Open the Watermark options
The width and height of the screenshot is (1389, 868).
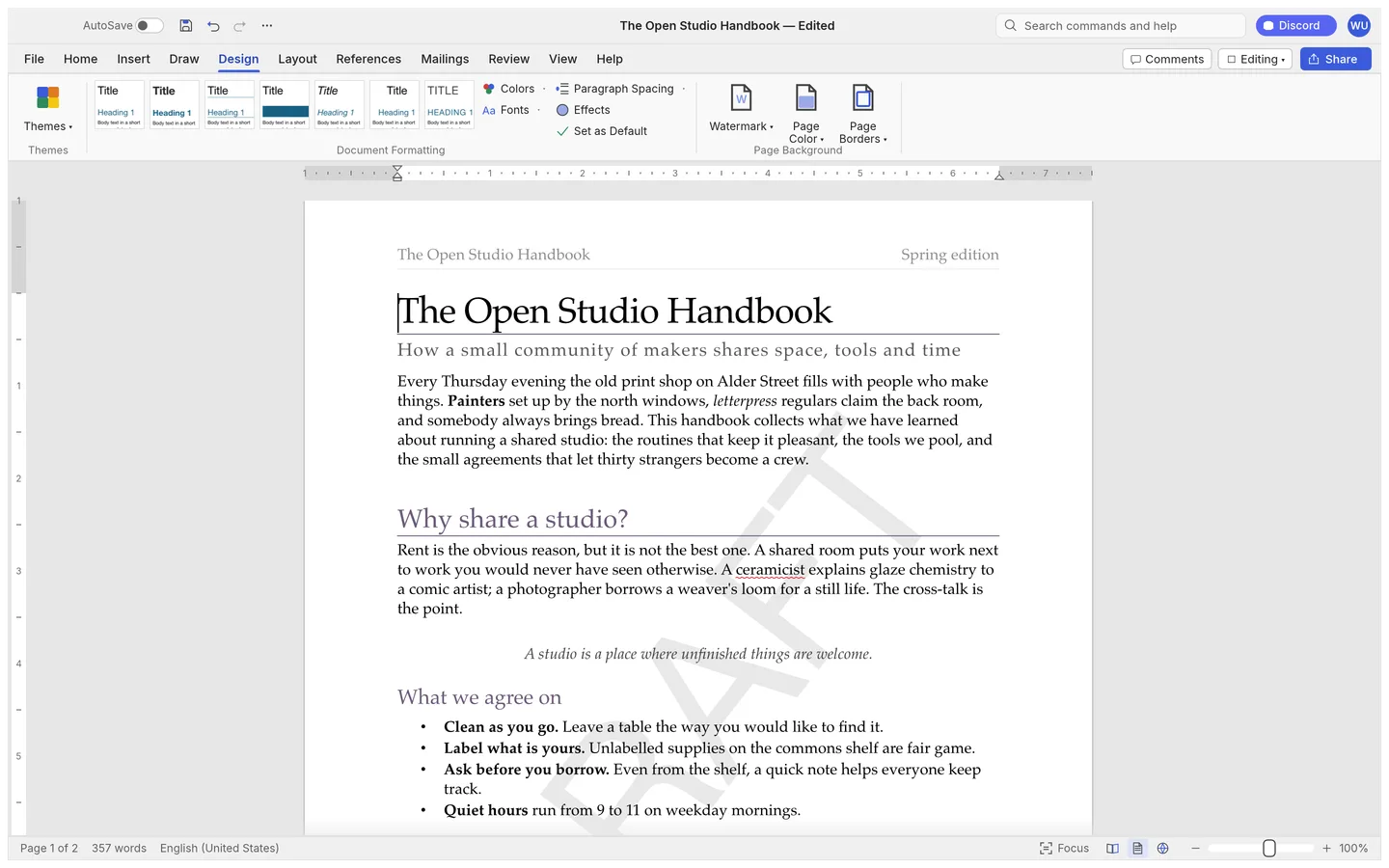pos(741,108)
